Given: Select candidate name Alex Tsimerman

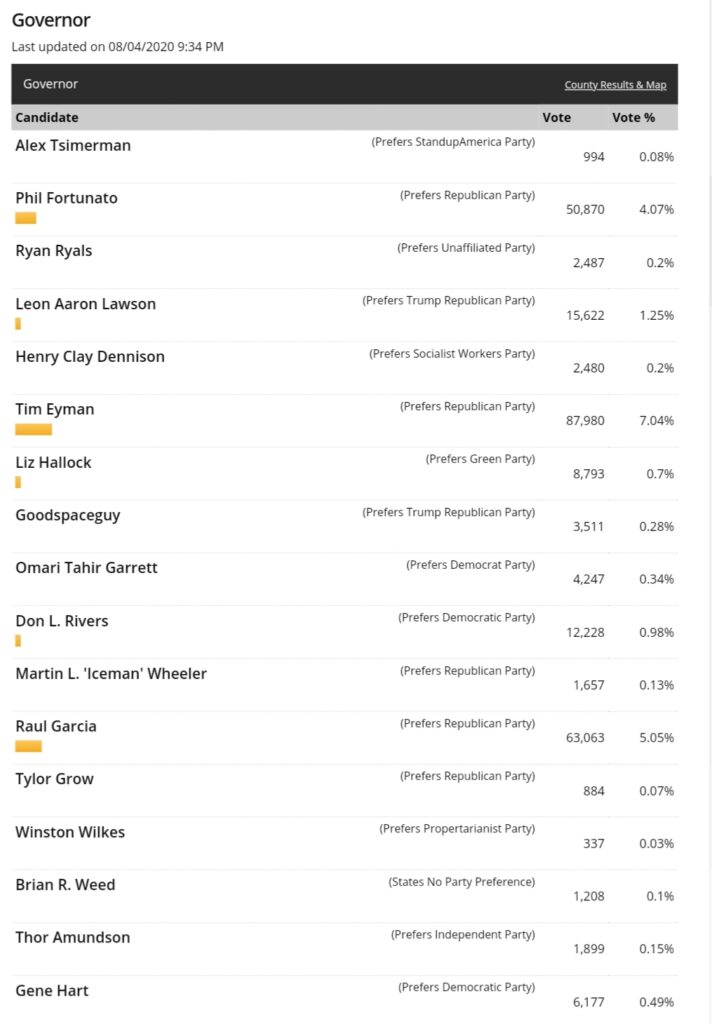Looking at the screenshot, I should point(73,146).
